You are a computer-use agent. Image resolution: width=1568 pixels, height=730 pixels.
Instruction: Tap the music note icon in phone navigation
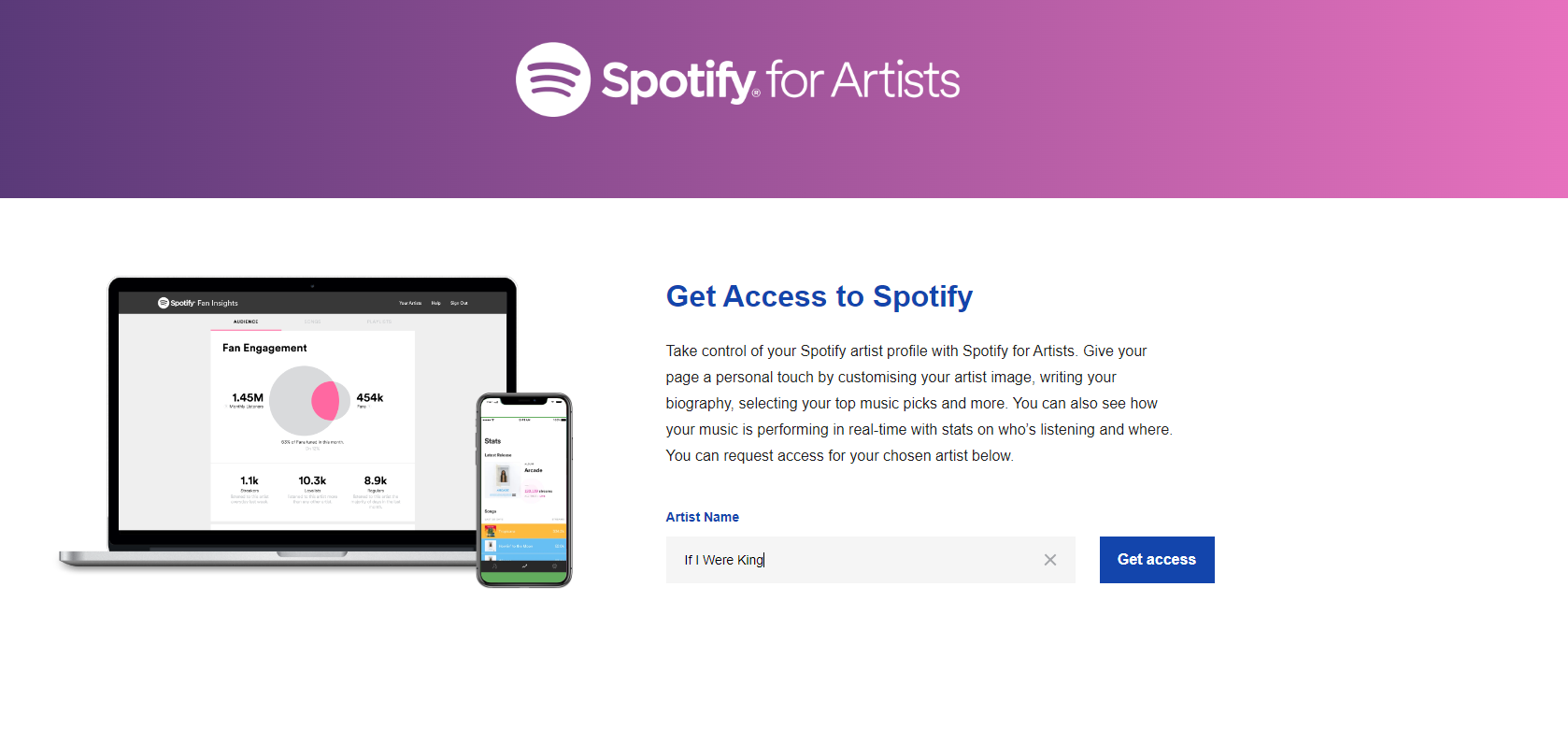[x=495, y=566]
